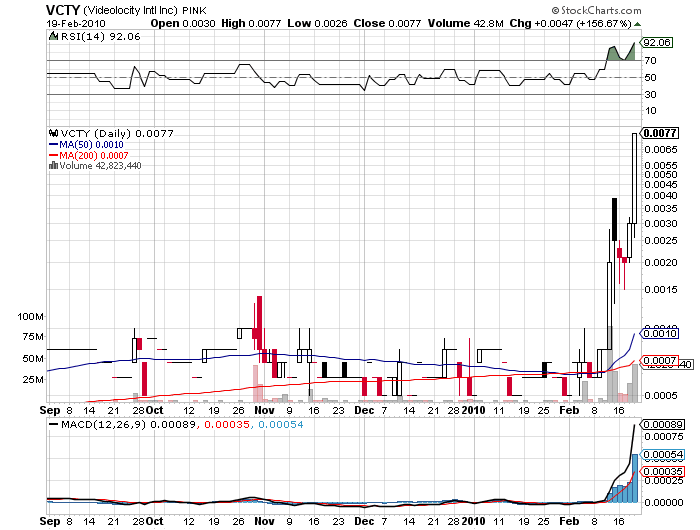Click the Feb label under the MACD panel
Image resolution: width=700 pixels, height=530 pixels.
click(570, 521)
